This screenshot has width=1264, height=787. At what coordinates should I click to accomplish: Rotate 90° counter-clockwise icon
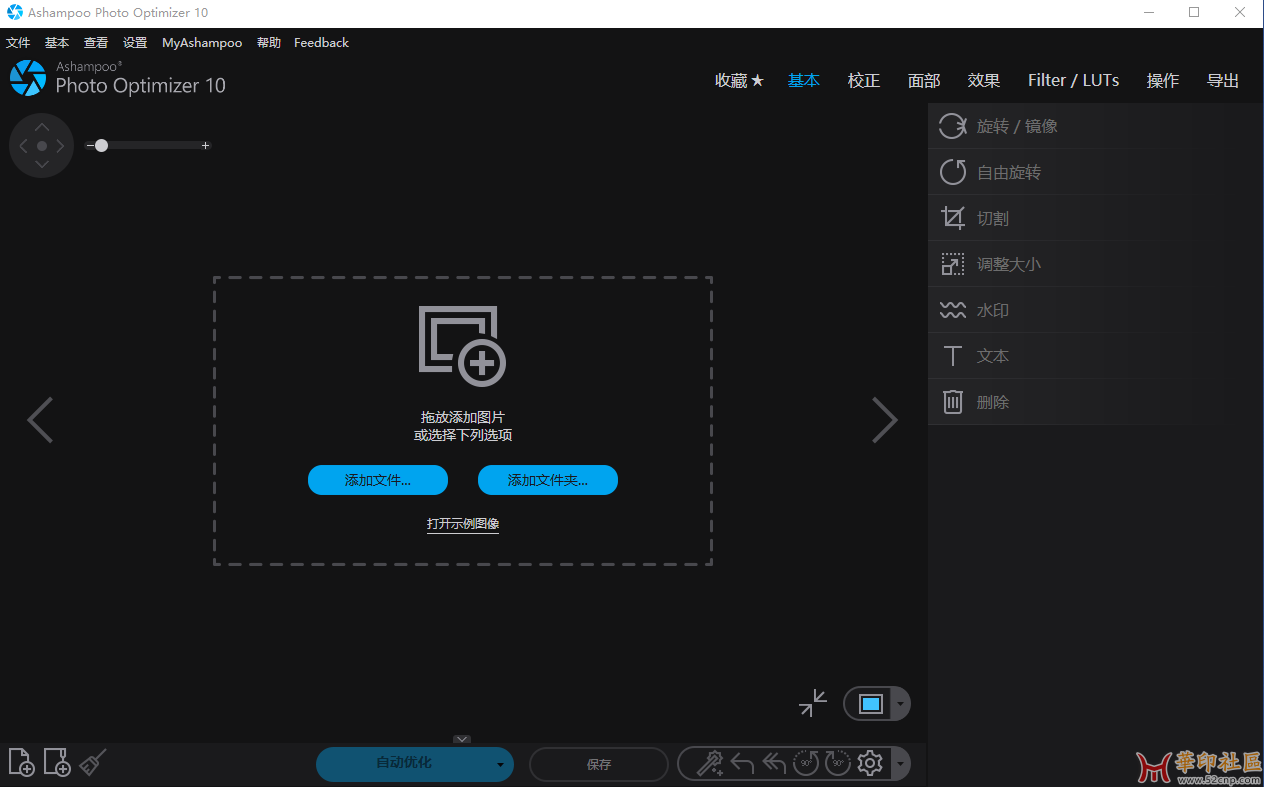[x=806, y=764]
